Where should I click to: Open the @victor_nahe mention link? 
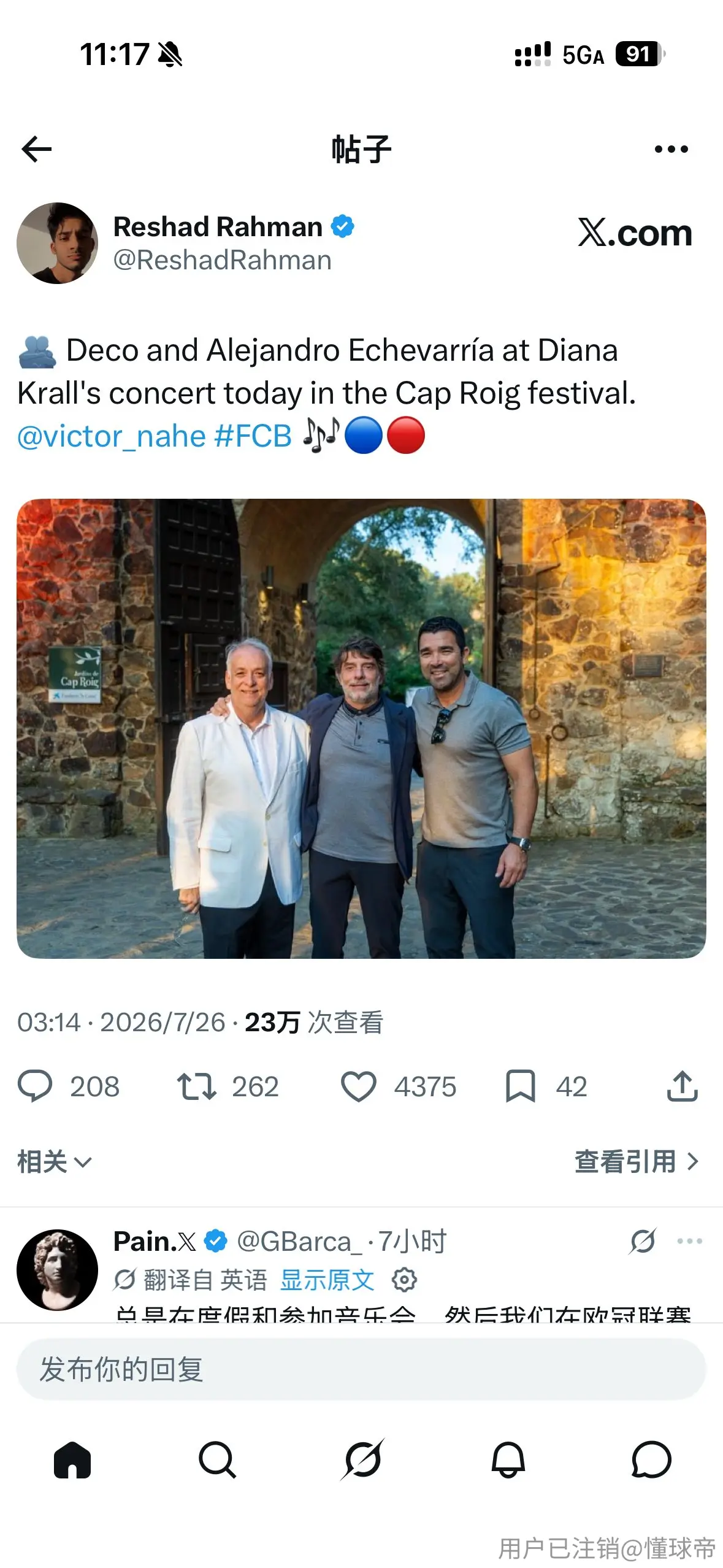(x=112, y=436)
